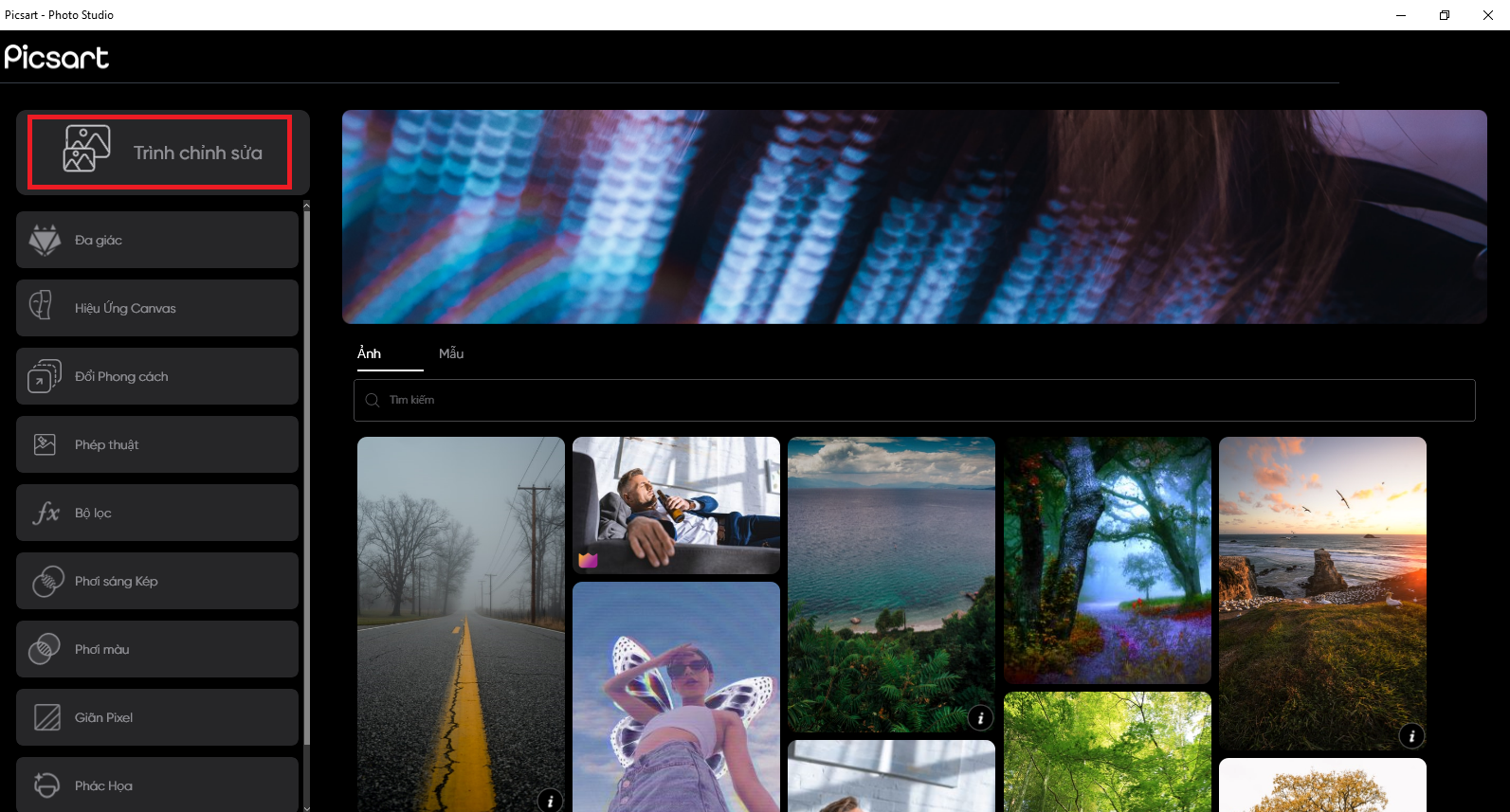1510x812 pixels.
Task: Open Hiệu Ứng Canvas effect
Action: 157,308
